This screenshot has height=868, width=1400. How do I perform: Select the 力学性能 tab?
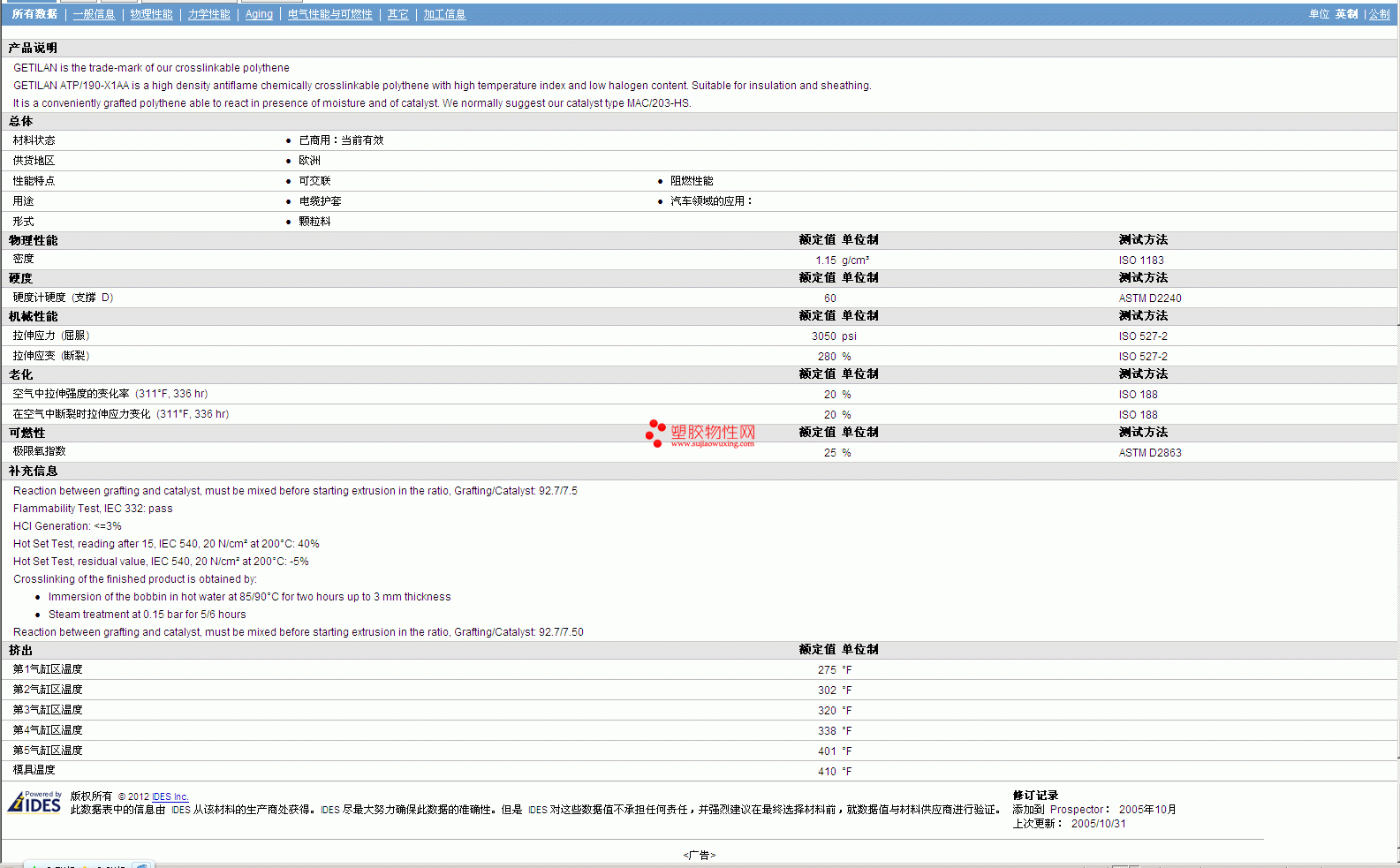(208, 14)
